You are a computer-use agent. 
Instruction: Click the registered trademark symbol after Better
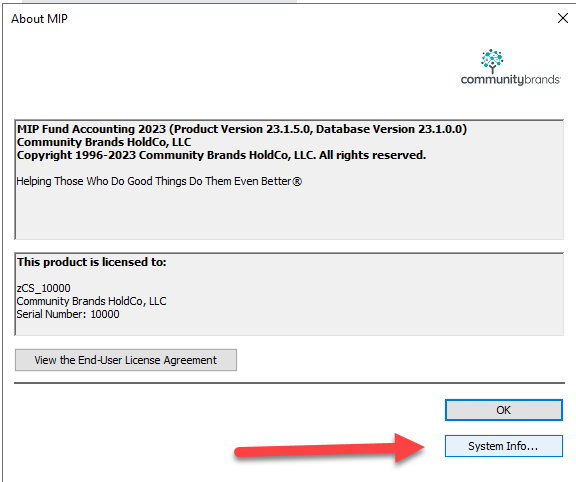pos(297,181)
